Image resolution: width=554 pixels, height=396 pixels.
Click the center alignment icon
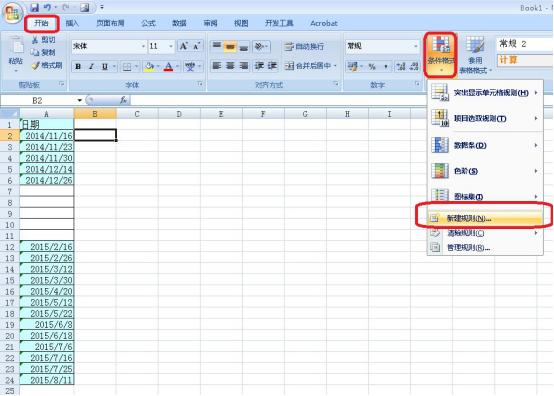tap(230, 66)
